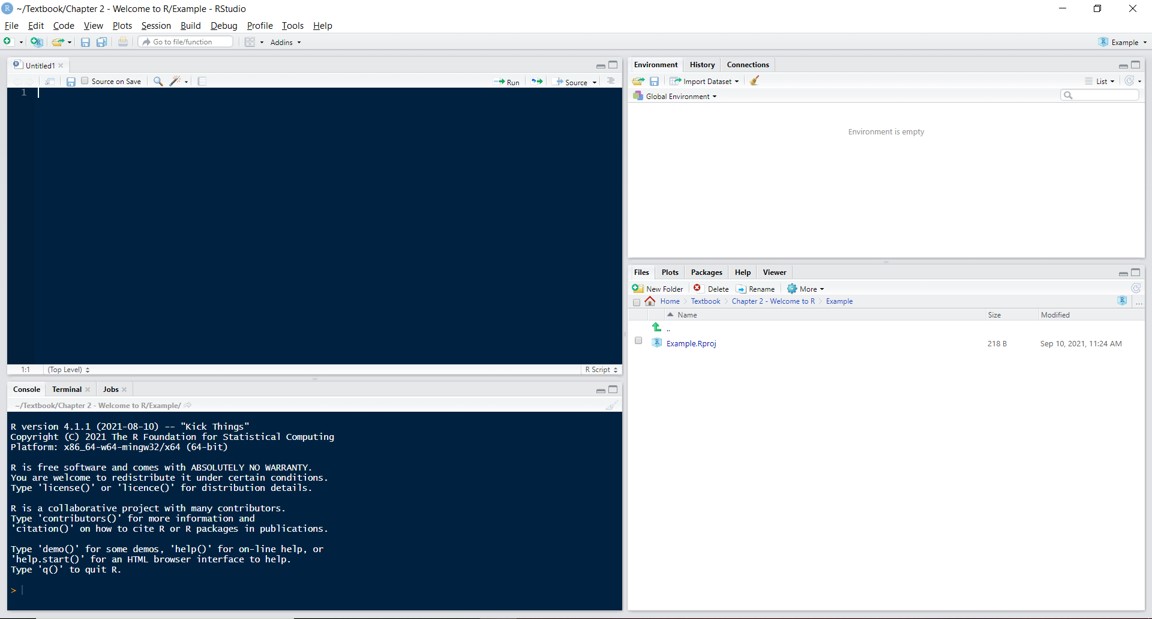Click the Find/Replace magnifying glass icon
This screenshot has height=619, width=1152.
tap(158, 81)
